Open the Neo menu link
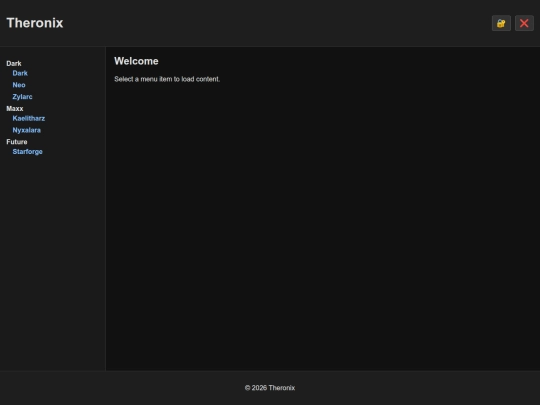The image size is (540, 405). pos(19,85)
